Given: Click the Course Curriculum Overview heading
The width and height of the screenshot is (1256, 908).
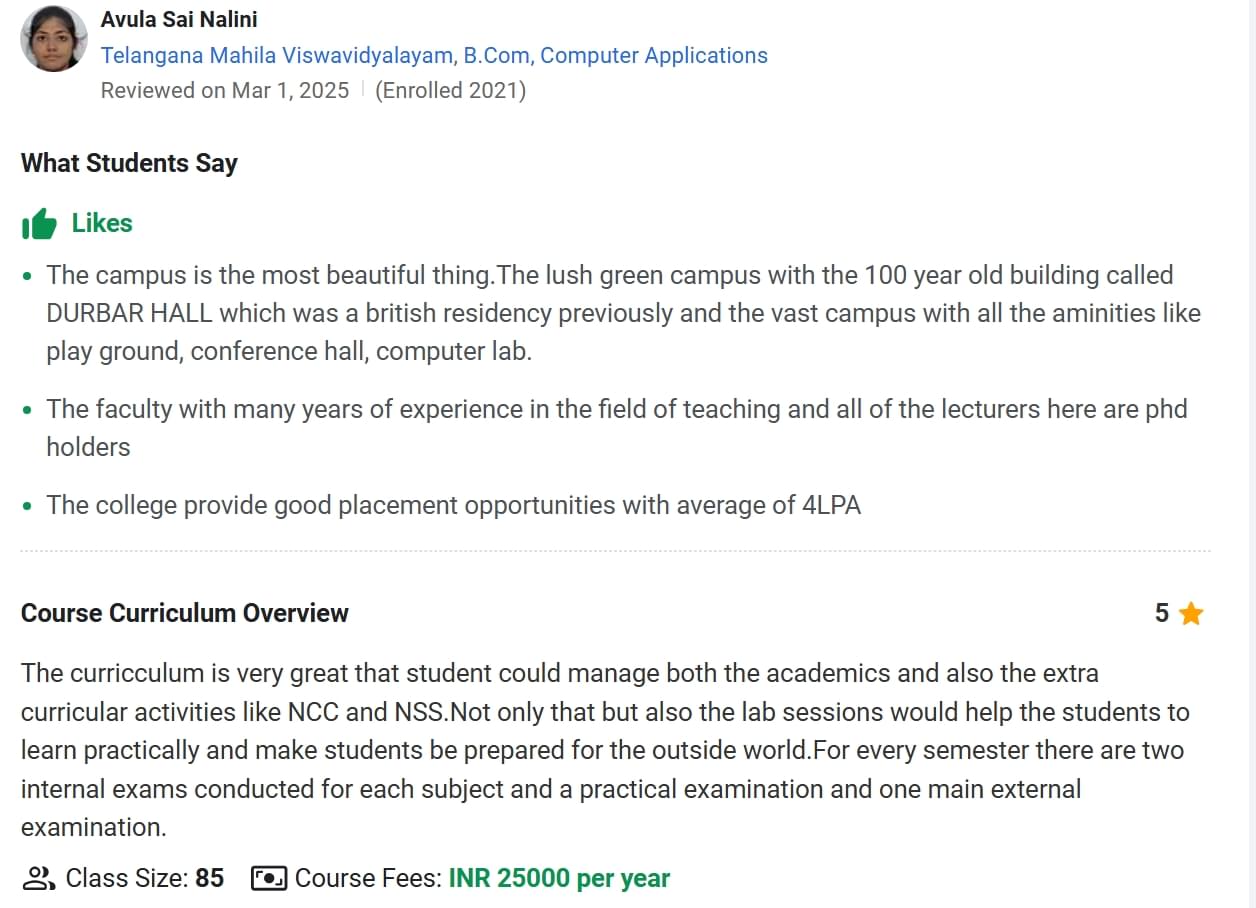Looking at the screenshot, I should (x=185, y=613).
